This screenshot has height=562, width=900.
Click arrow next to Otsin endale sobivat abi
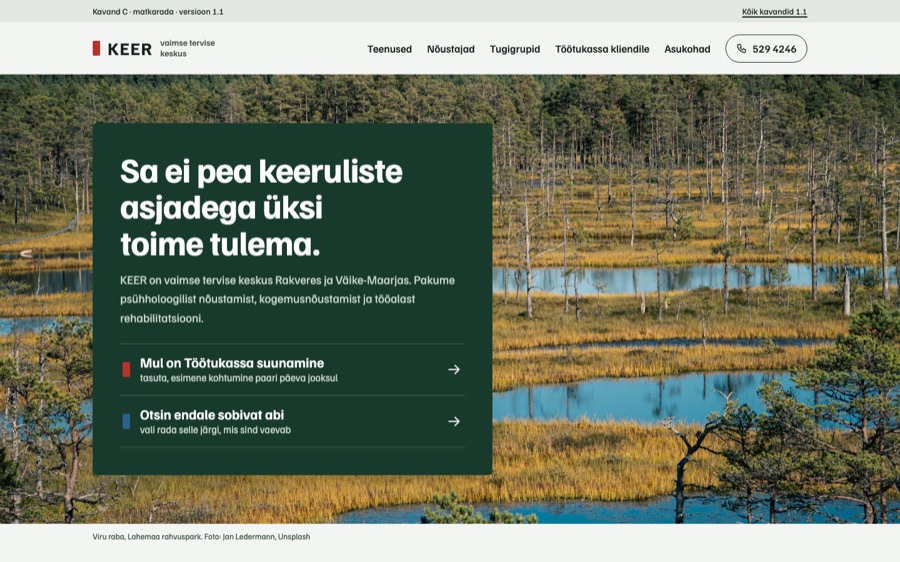click(454, 421)
